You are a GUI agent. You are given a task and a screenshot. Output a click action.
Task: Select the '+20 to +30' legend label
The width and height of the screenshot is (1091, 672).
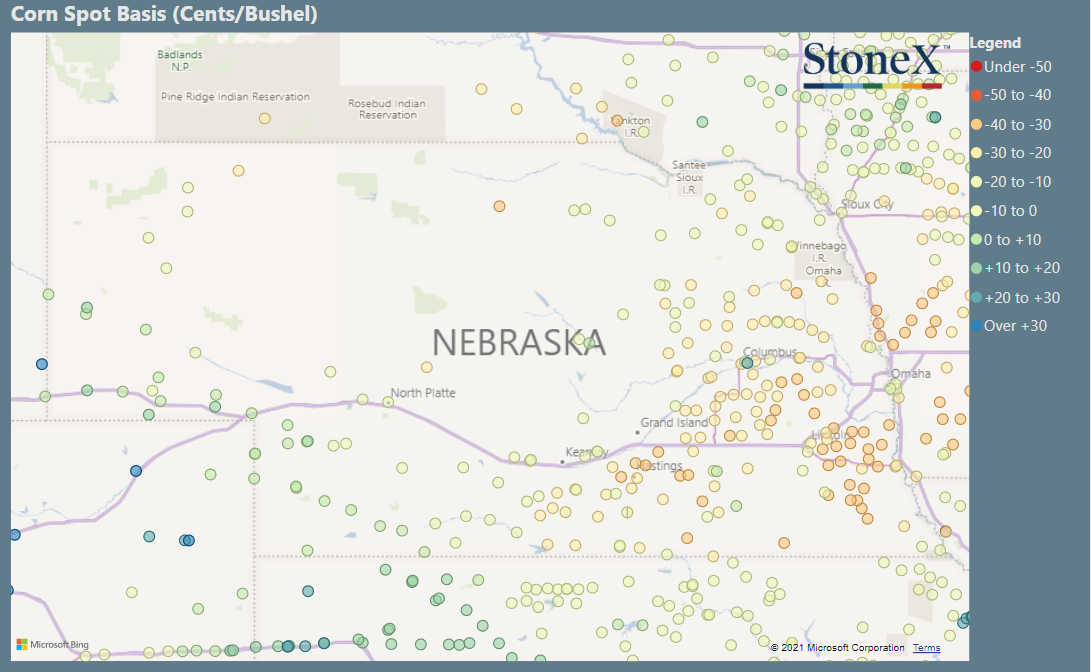[1022, 298]
